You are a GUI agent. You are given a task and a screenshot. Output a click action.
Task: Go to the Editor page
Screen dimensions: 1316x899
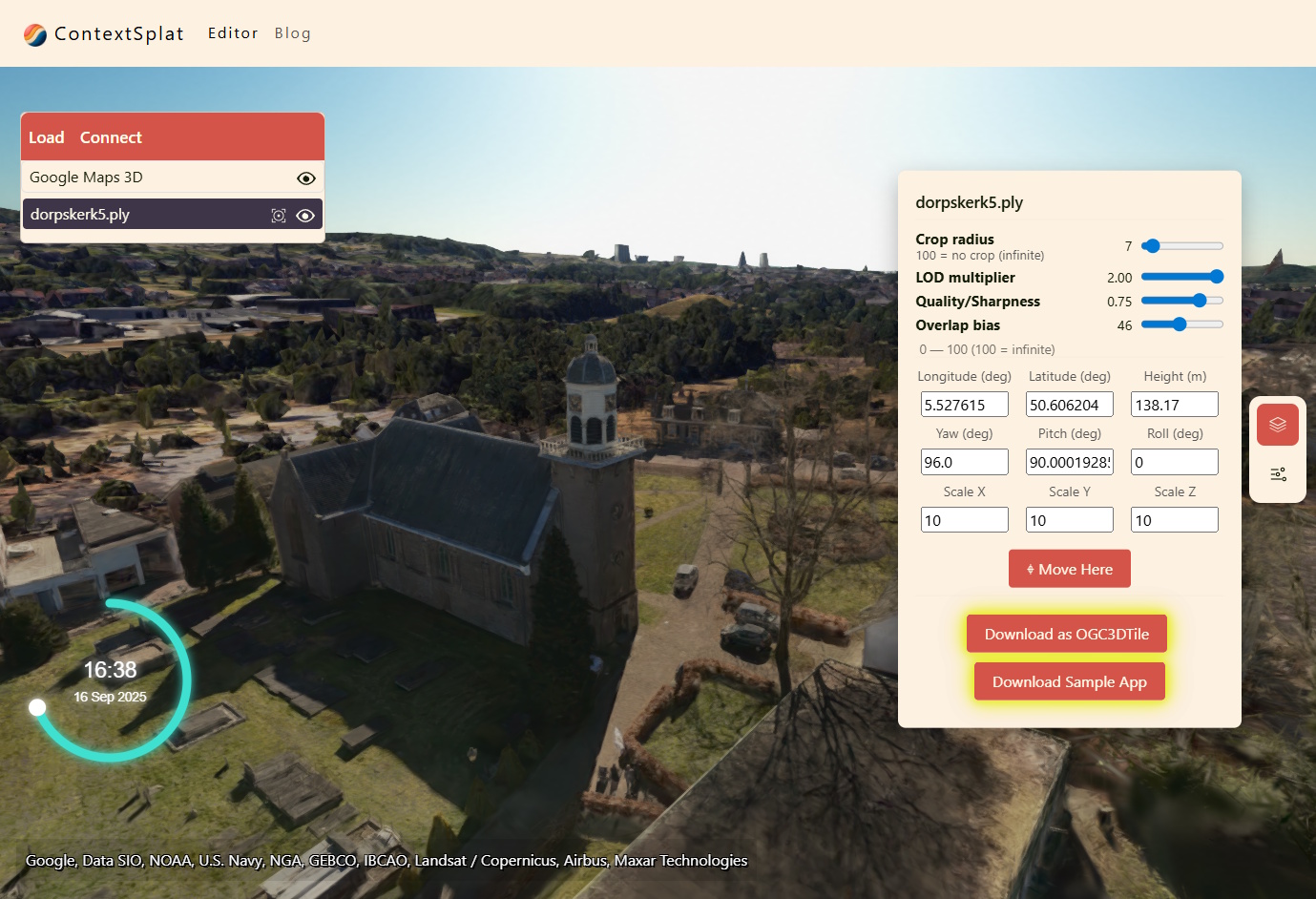point(233,33)
